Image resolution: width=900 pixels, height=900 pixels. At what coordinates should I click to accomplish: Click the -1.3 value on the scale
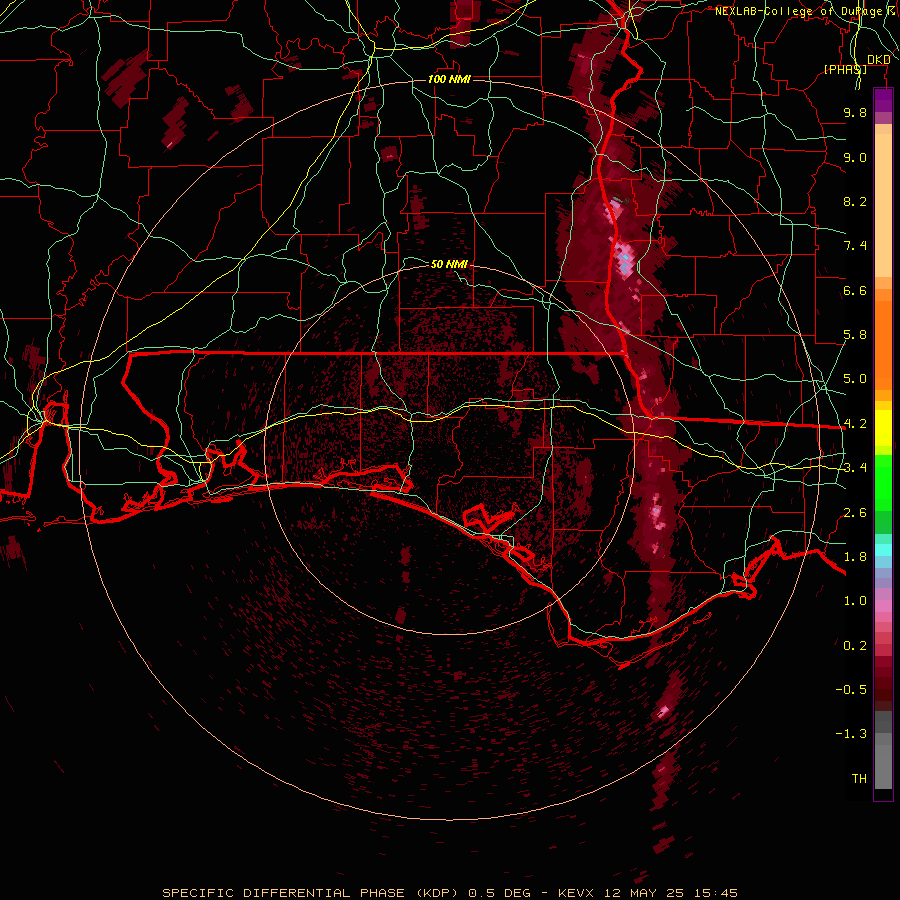coord(851,734)
